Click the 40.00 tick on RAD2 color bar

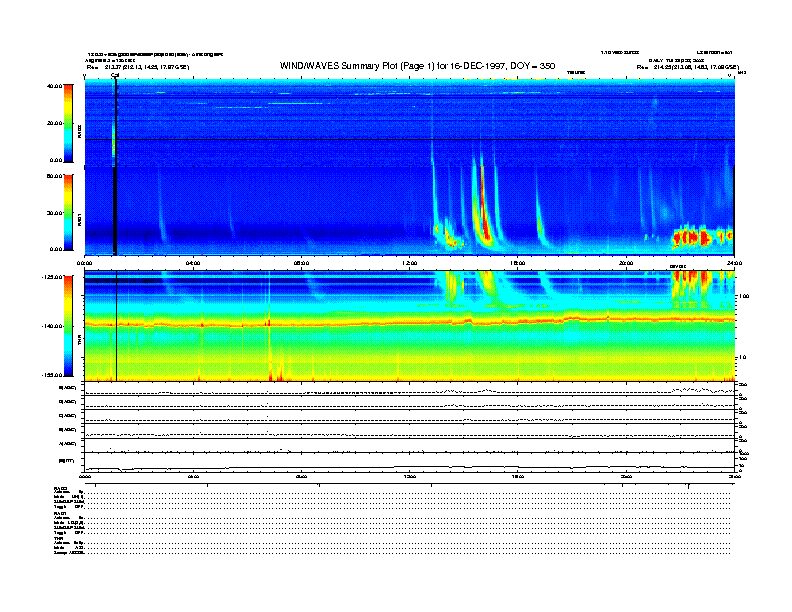click(54, 86)
